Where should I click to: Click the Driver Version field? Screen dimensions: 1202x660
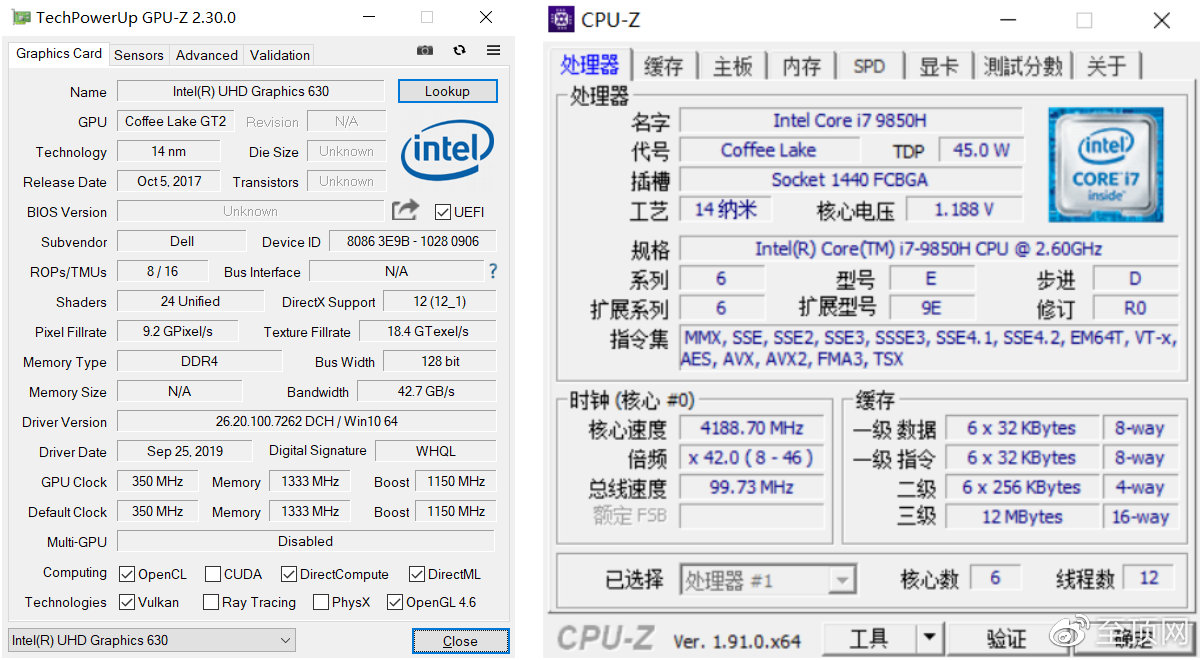coord(307,421)
